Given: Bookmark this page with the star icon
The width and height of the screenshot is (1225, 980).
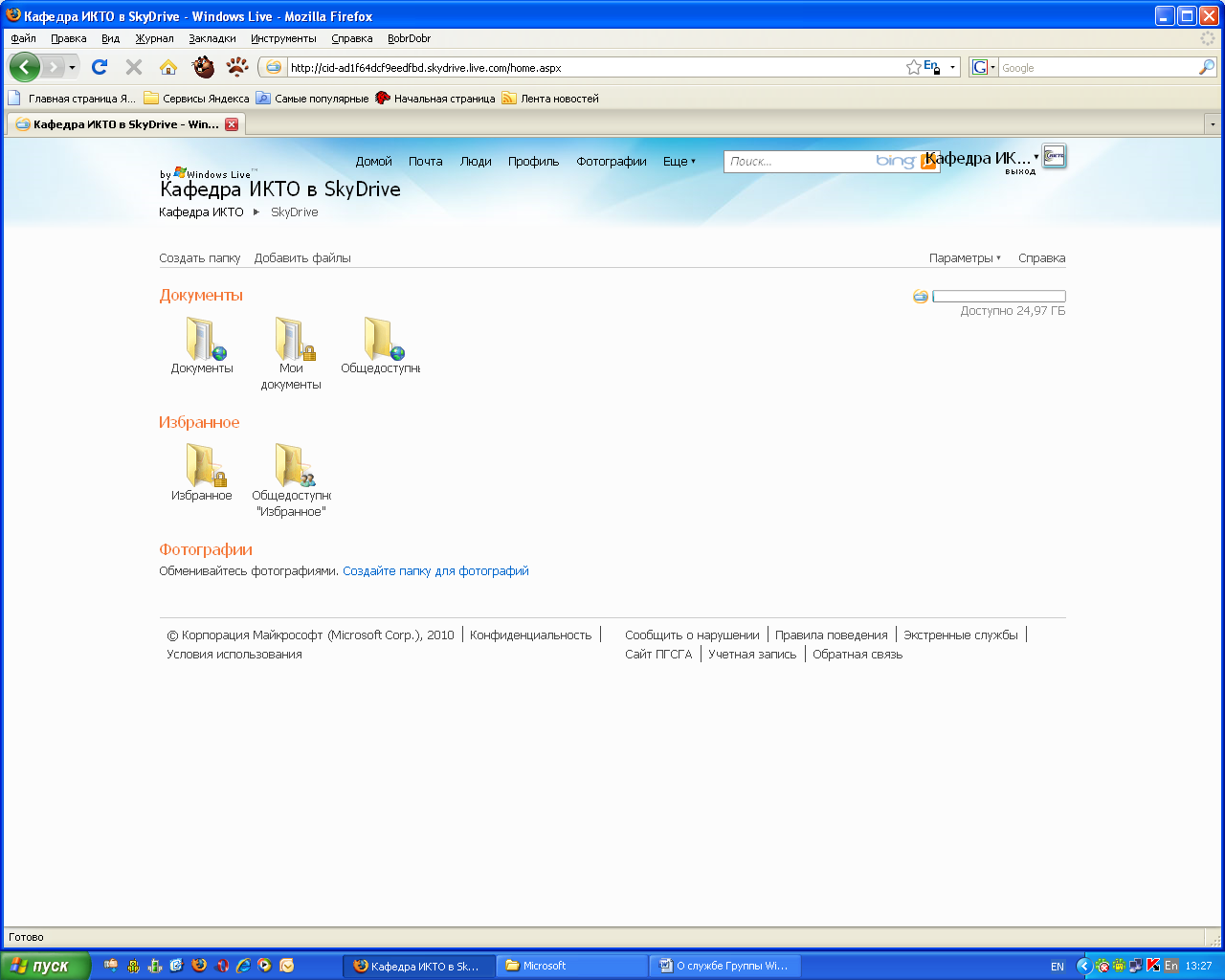Looking at the screenshot, I should pos(914,67).
